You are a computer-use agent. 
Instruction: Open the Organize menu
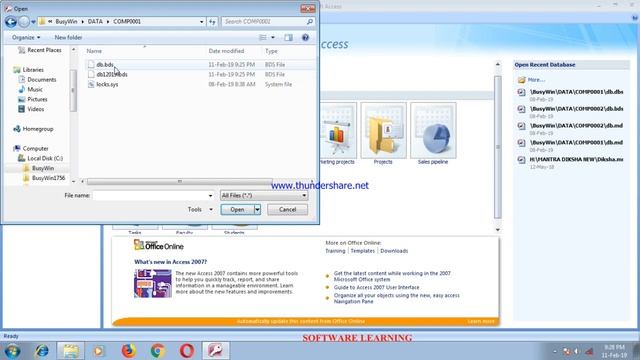[26, 38]
